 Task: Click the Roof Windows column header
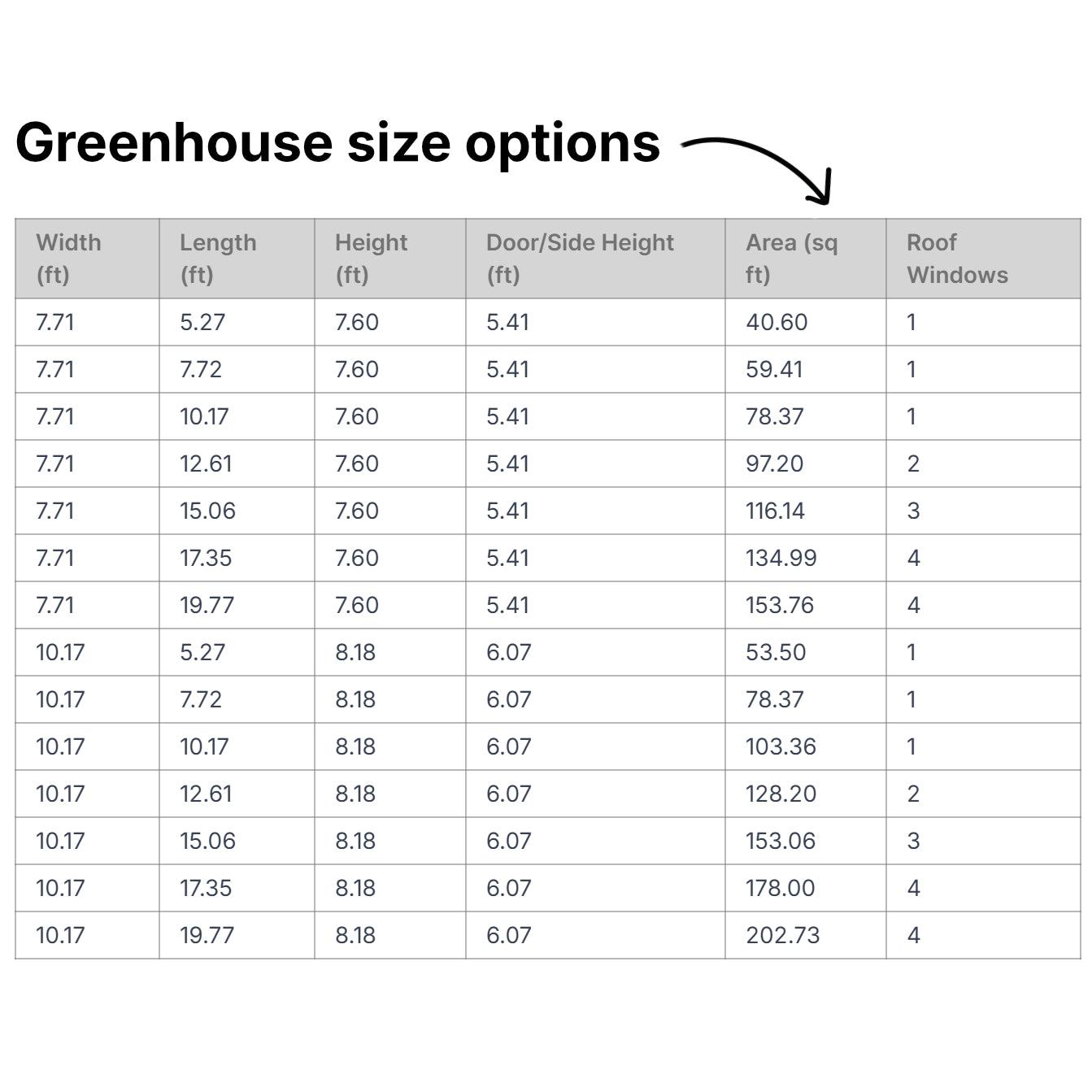(x=957, y=259)
